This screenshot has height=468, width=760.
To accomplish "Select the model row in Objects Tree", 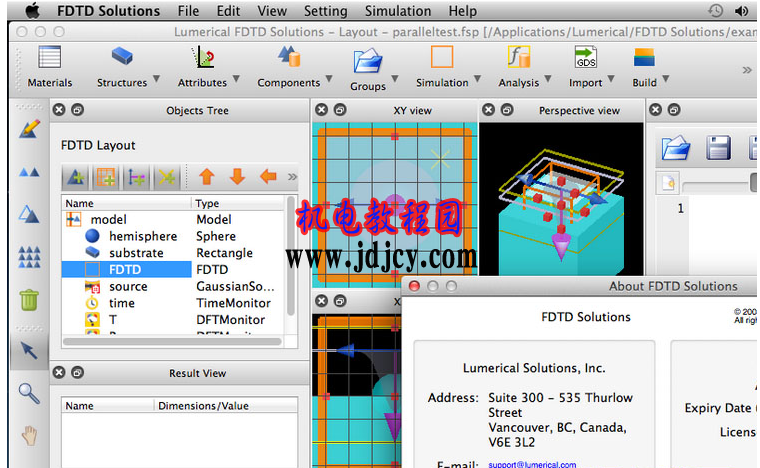I will point(173,219).
